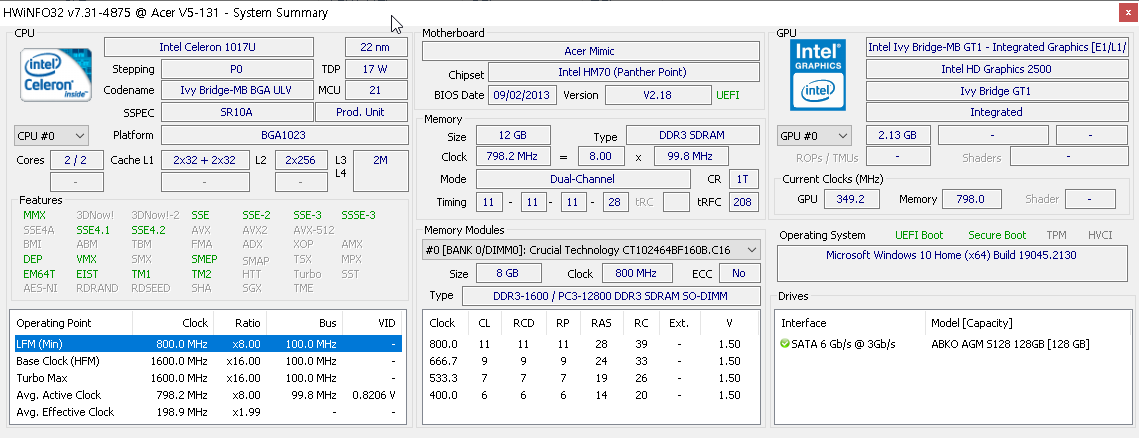Click the memory Clock 798.2 MHz field
1139x438 pixels.
tap(513, 156)
